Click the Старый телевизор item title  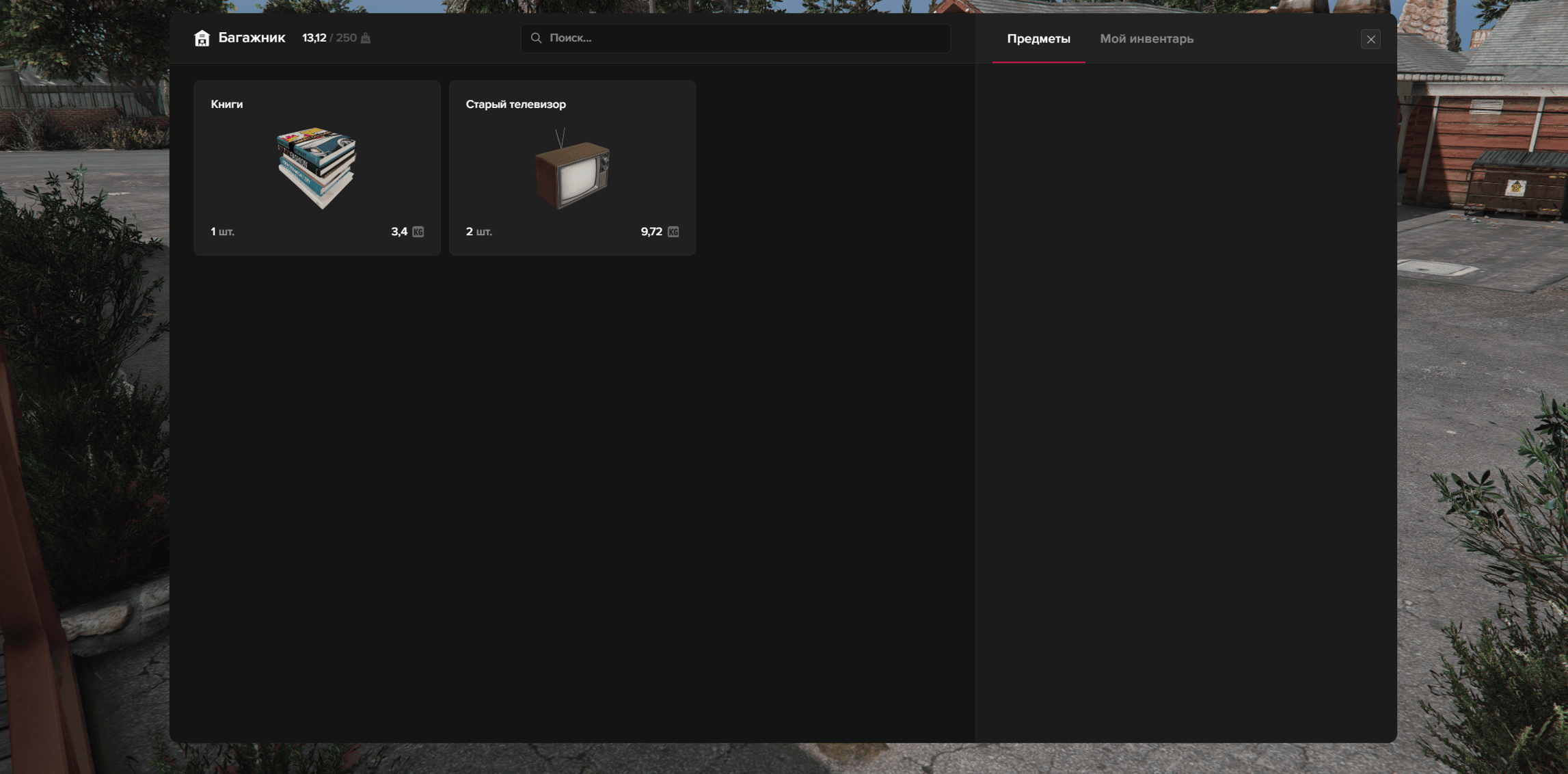515,104
